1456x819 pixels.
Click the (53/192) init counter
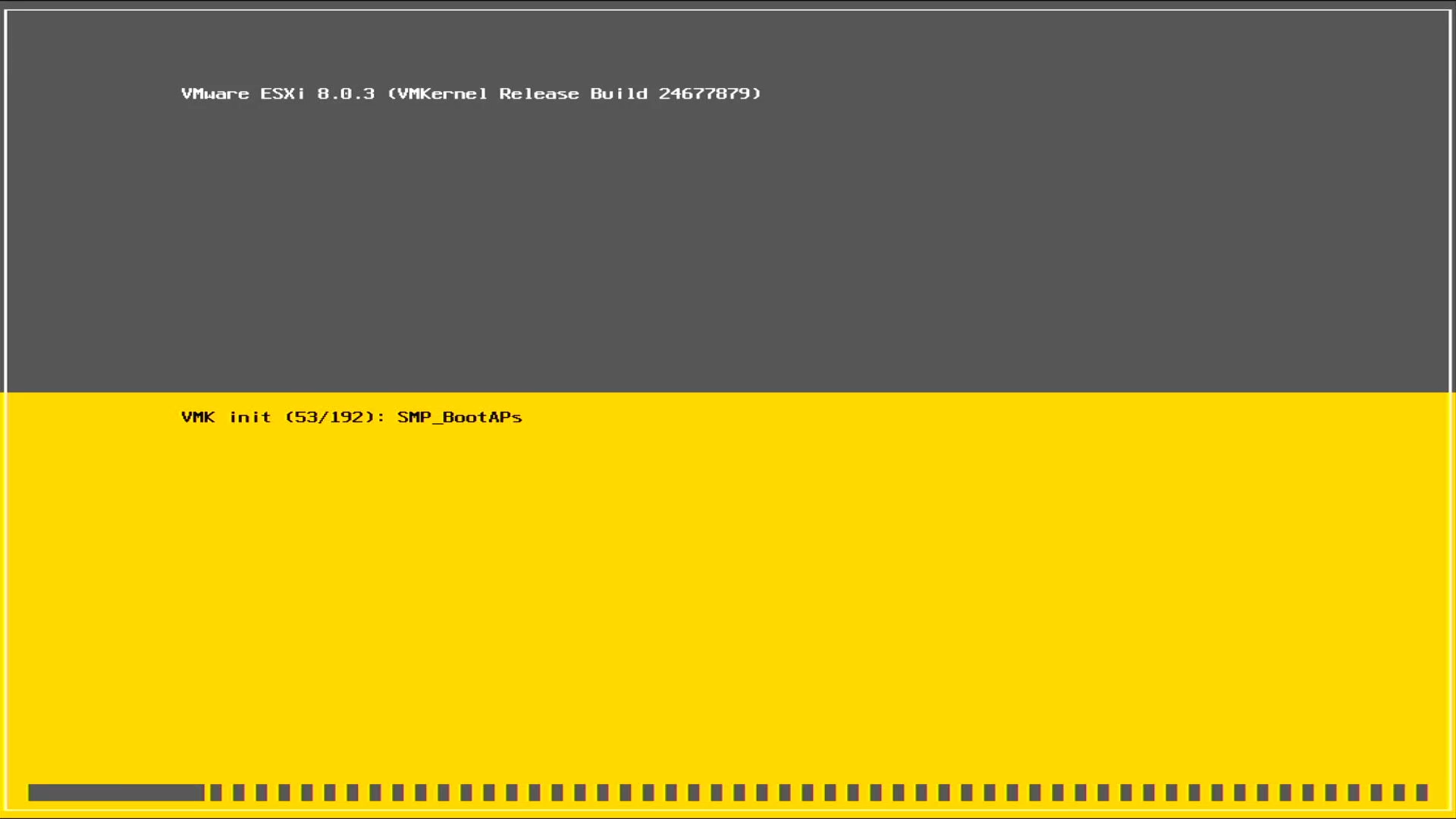click(x=329, y=417)
